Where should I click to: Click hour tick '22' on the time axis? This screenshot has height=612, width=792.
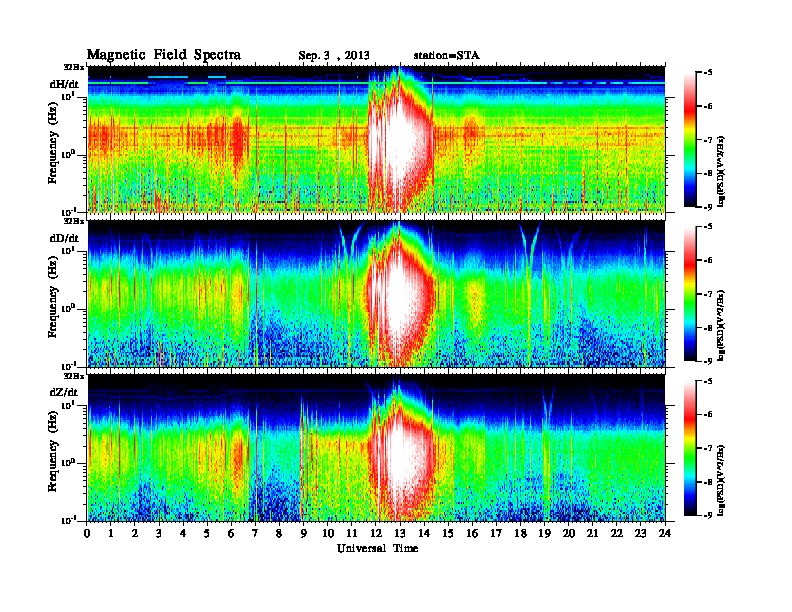(617, 533)
